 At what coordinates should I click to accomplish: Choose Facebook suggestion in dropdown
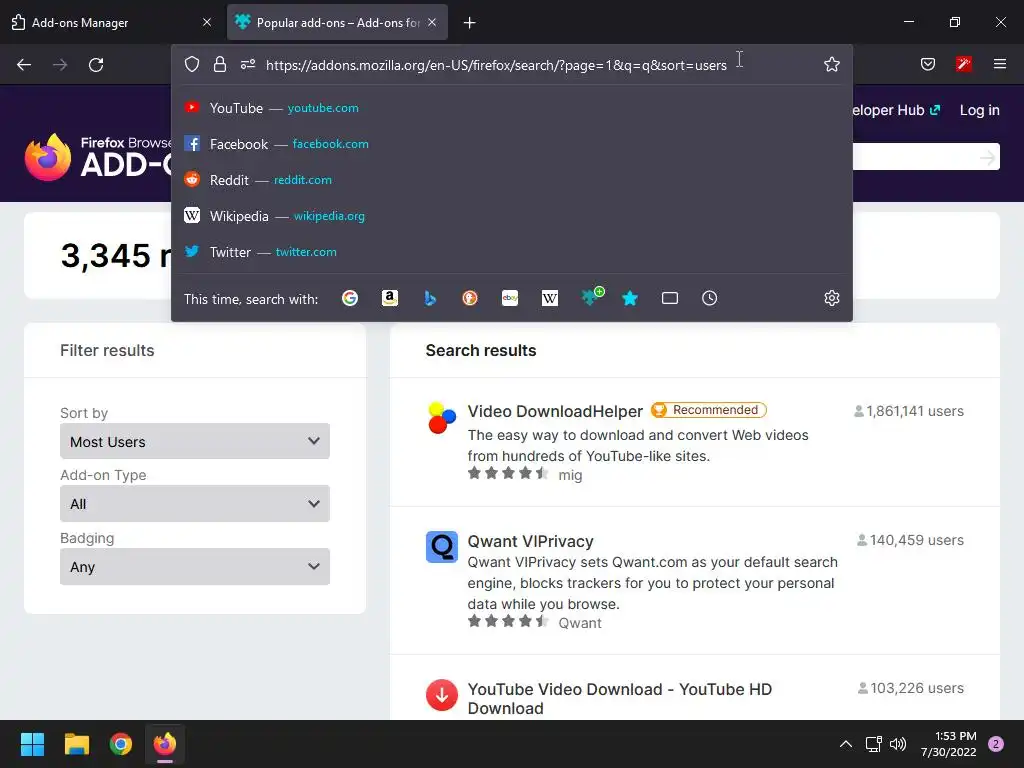tap(511, 144)
